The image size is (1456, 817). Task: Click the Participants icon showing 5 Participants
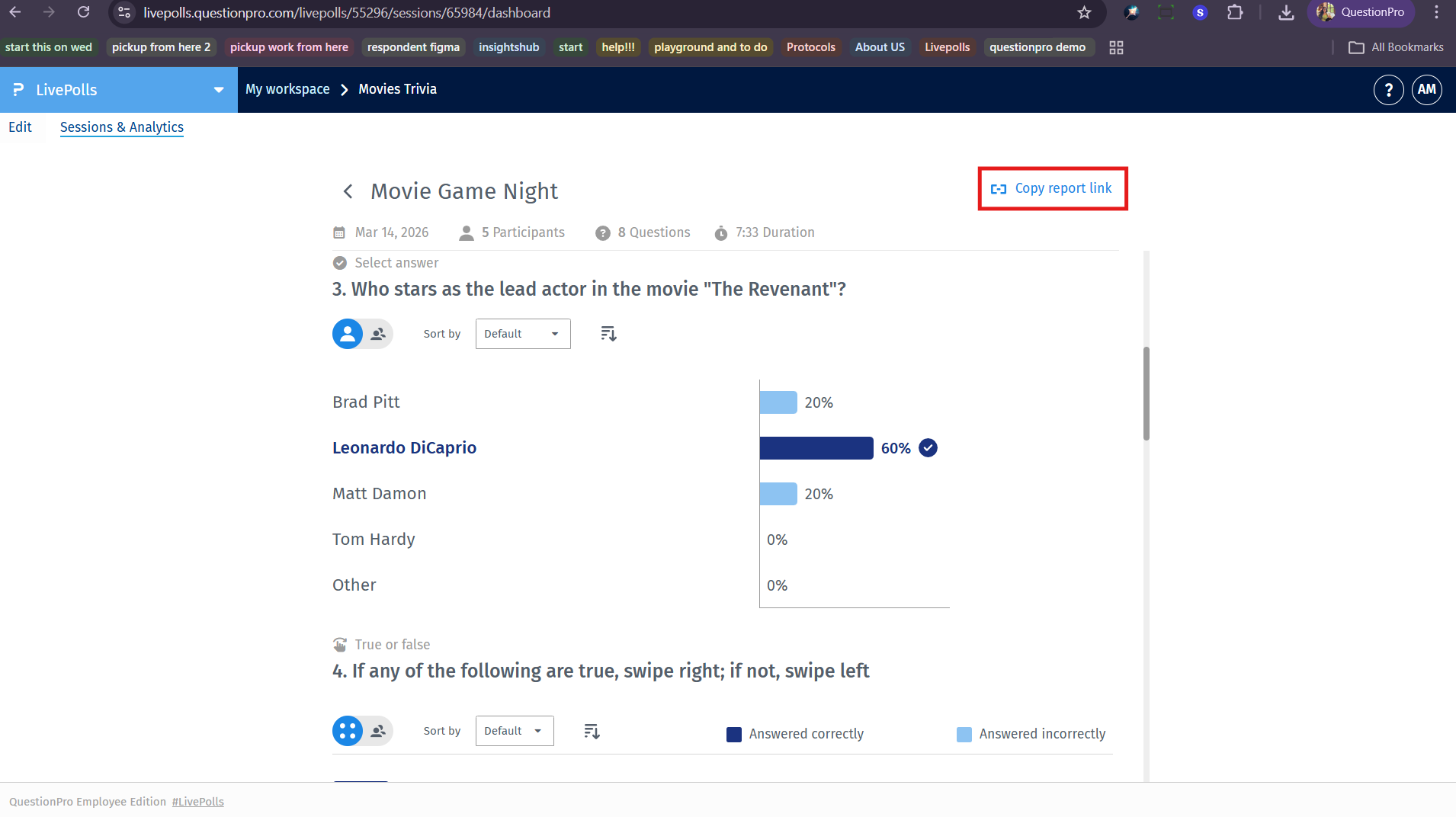coord(466,232)
